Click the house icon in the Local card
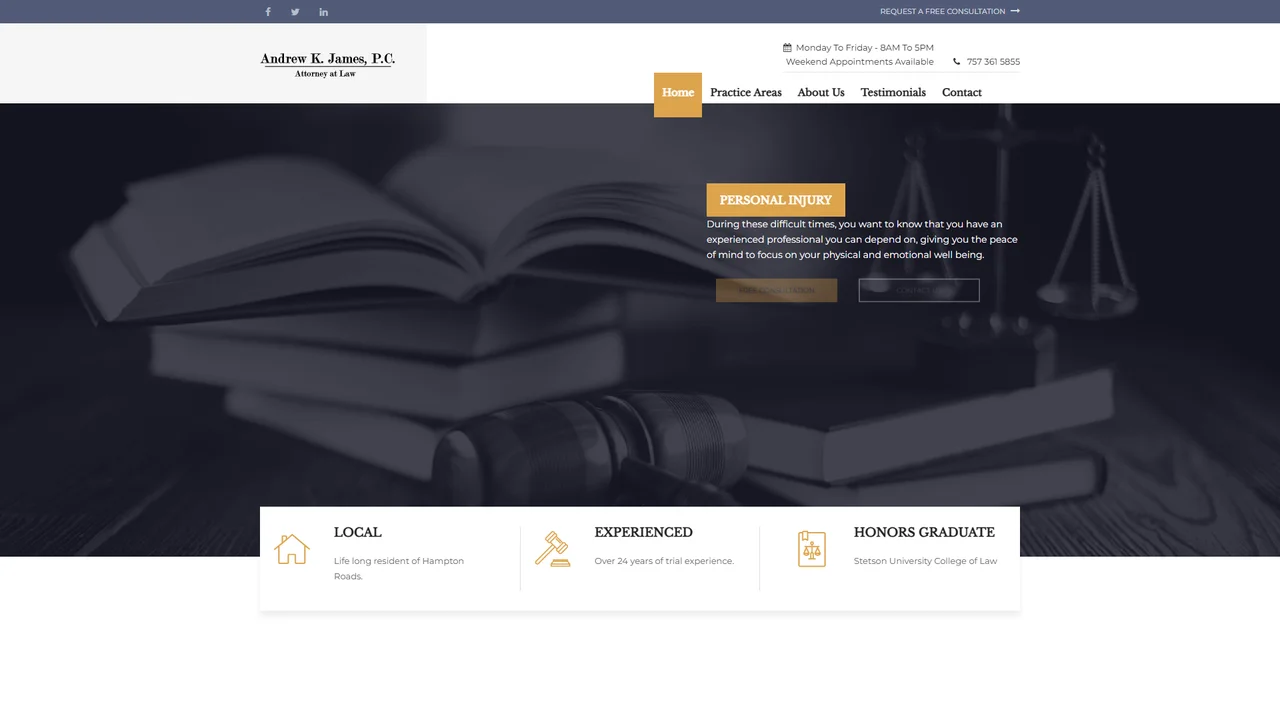 [x=291, y=549]
